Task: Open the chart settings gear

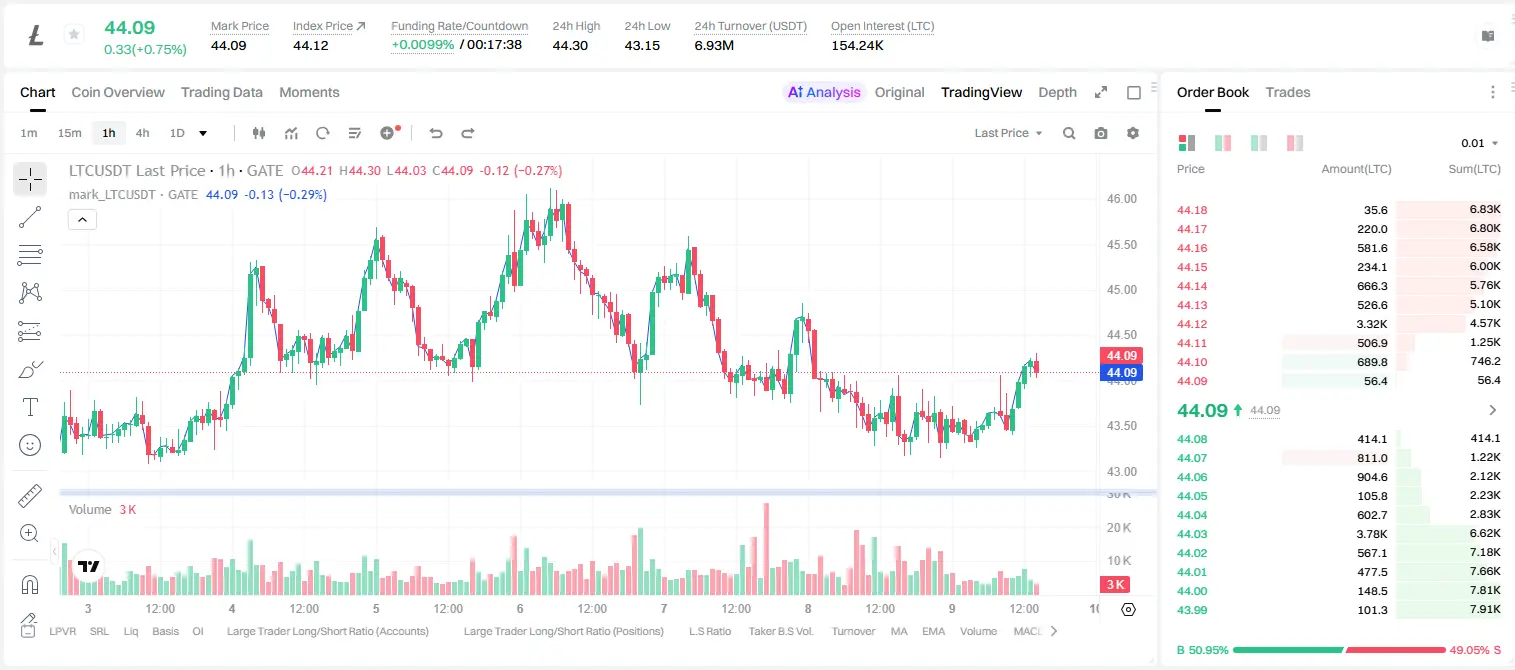Action: pos(1133,133)
